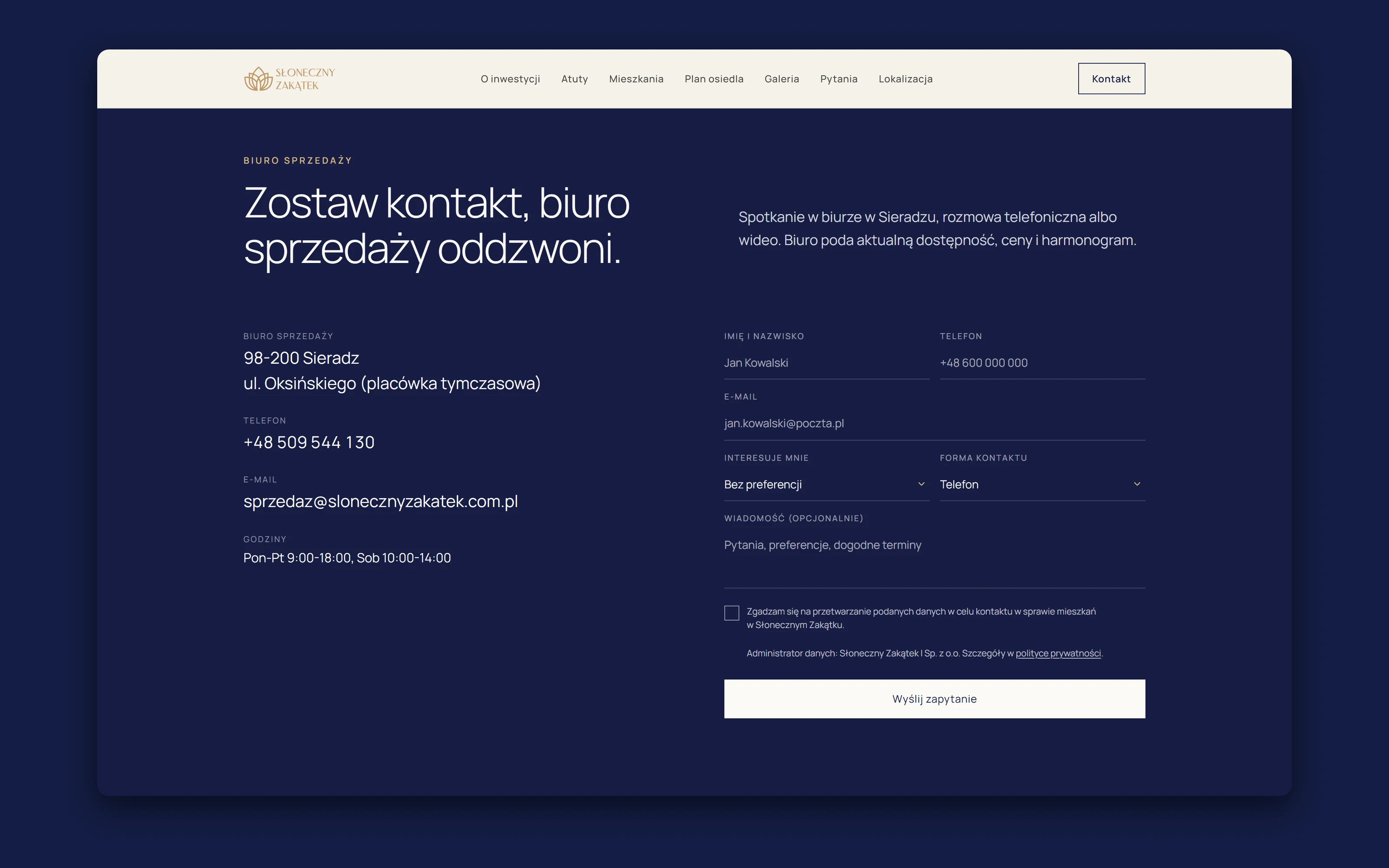
Task: Go to the Atuty section
Action: 575,79
